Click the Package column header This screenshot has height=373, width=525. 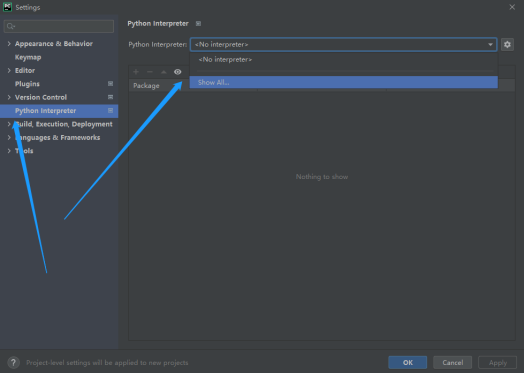[x=146, y=86]
